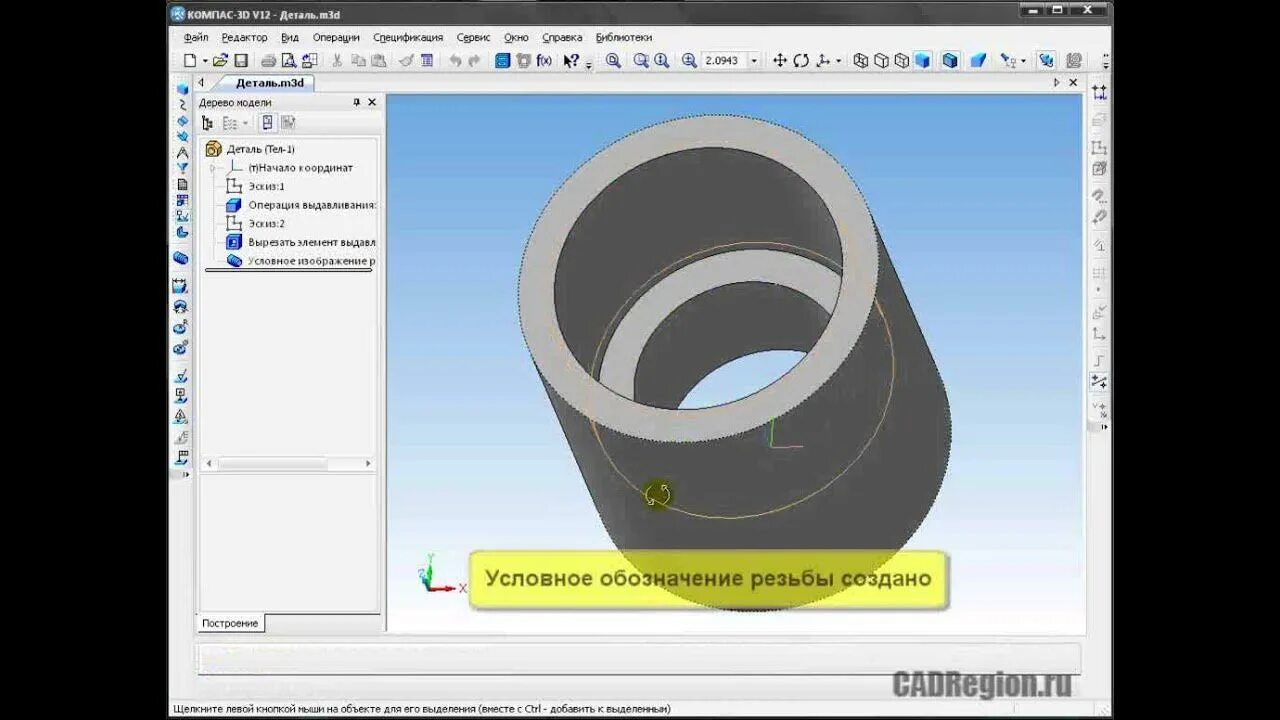Select the Деталь (Тел-1) root node
The width and height of the screenshot is (1280, 720).
260,149
